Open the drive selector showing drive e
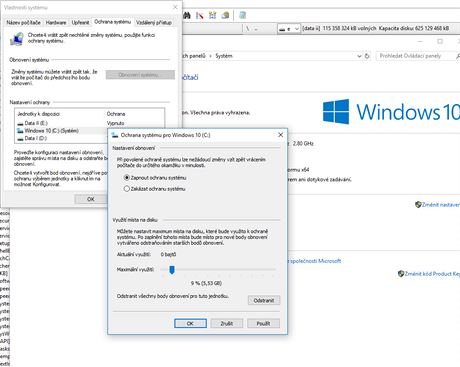The image size is (460, 367). pos(289,29)
